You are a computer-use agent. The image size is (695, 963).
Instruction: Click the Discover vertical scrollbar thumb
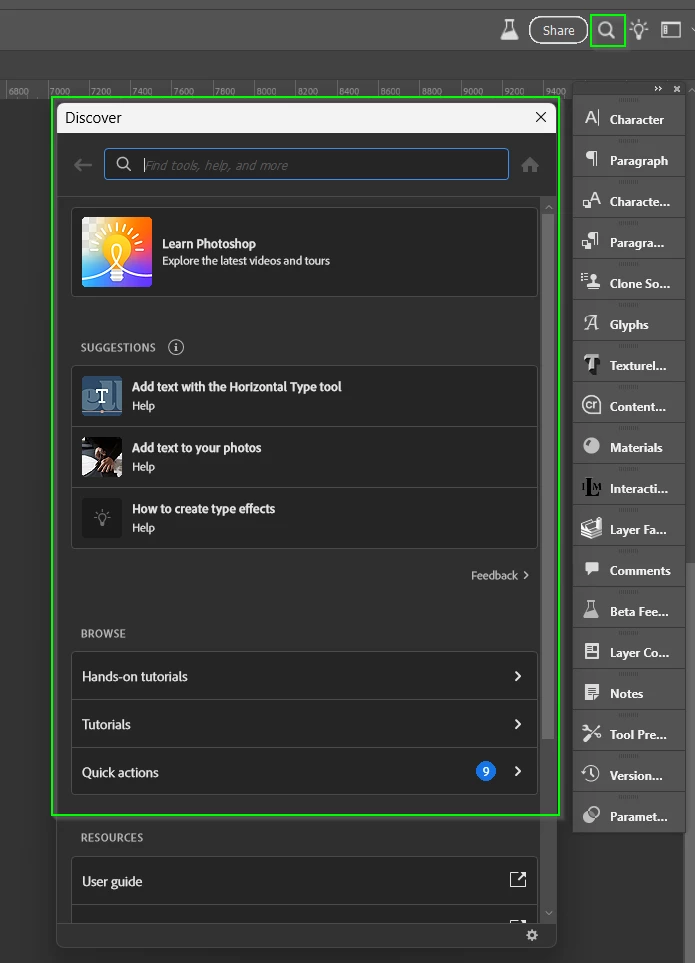(549, 476)
